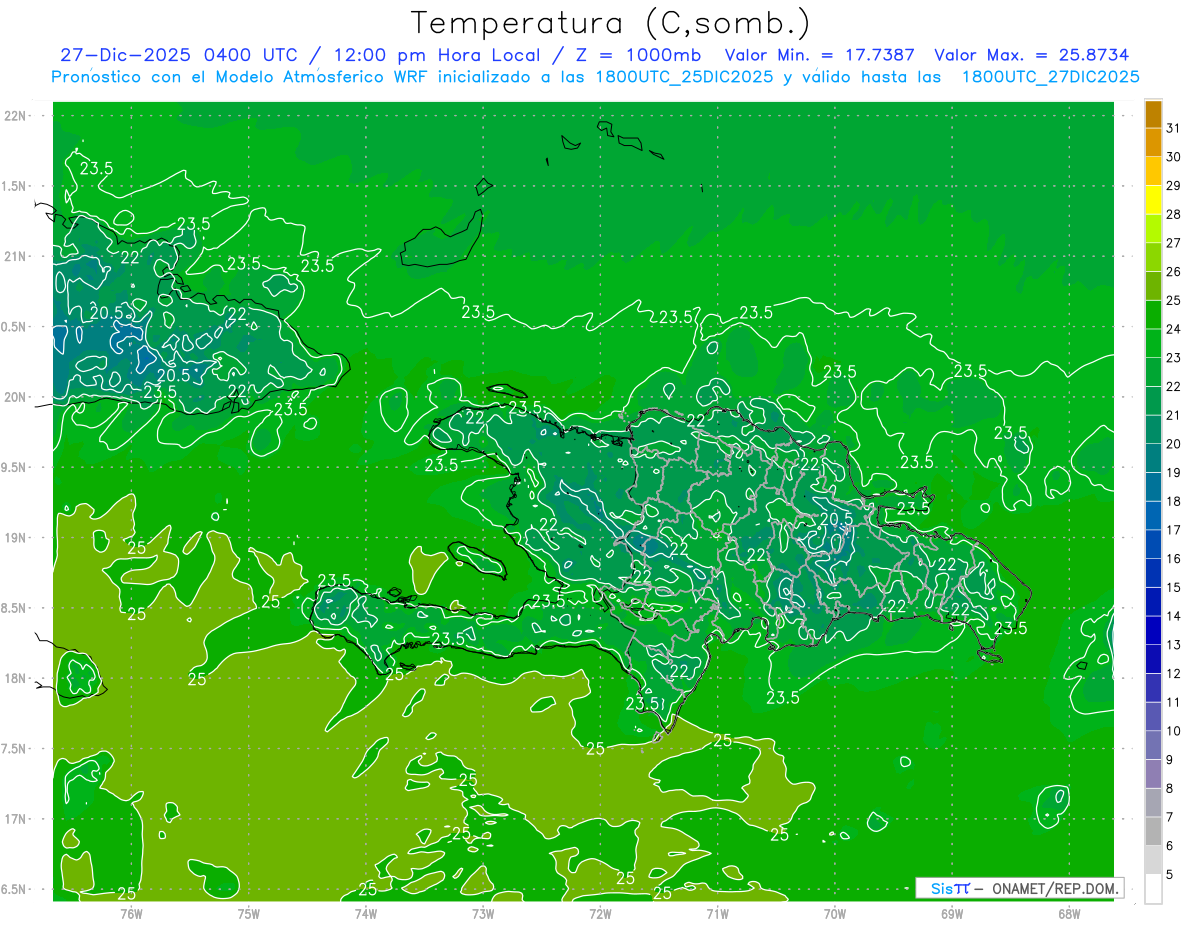Click the color scale tick label 29
The image size is (1200, 927).
1173,186
